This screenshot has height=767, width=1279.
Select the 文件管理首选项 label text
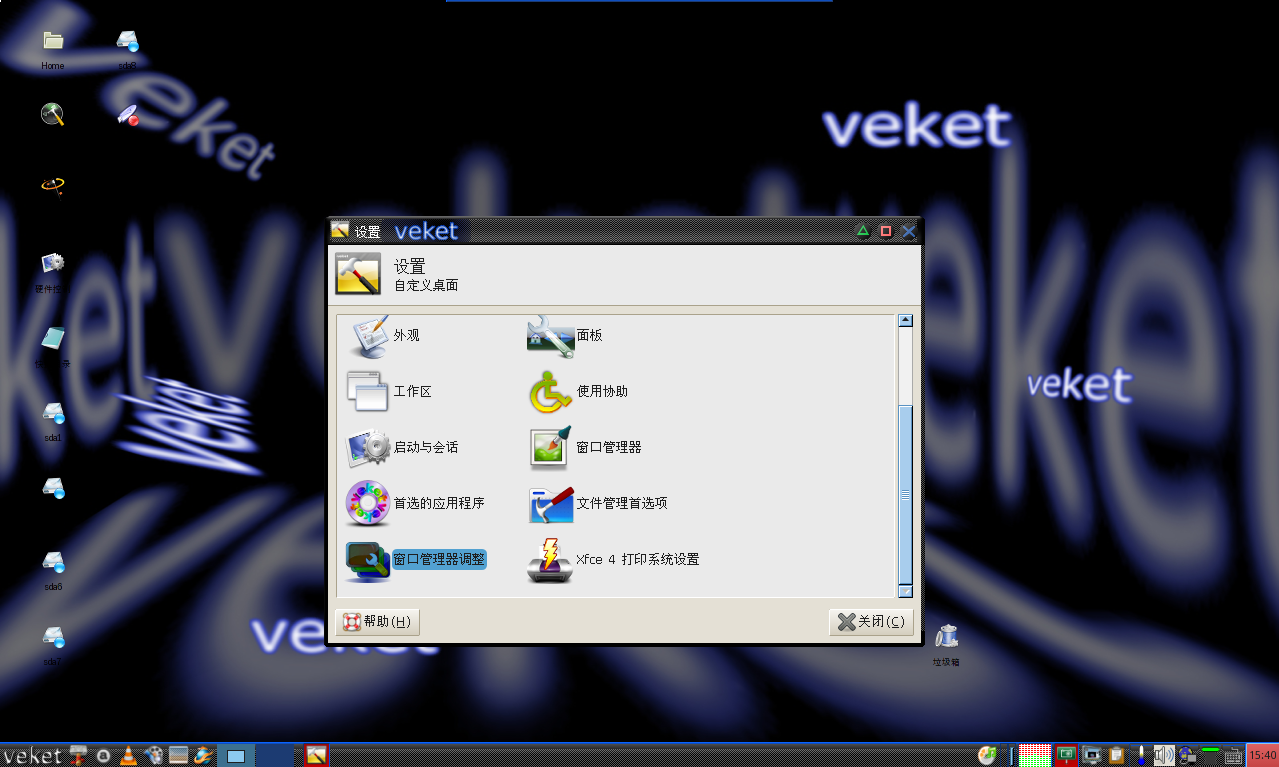coord(622,503)
